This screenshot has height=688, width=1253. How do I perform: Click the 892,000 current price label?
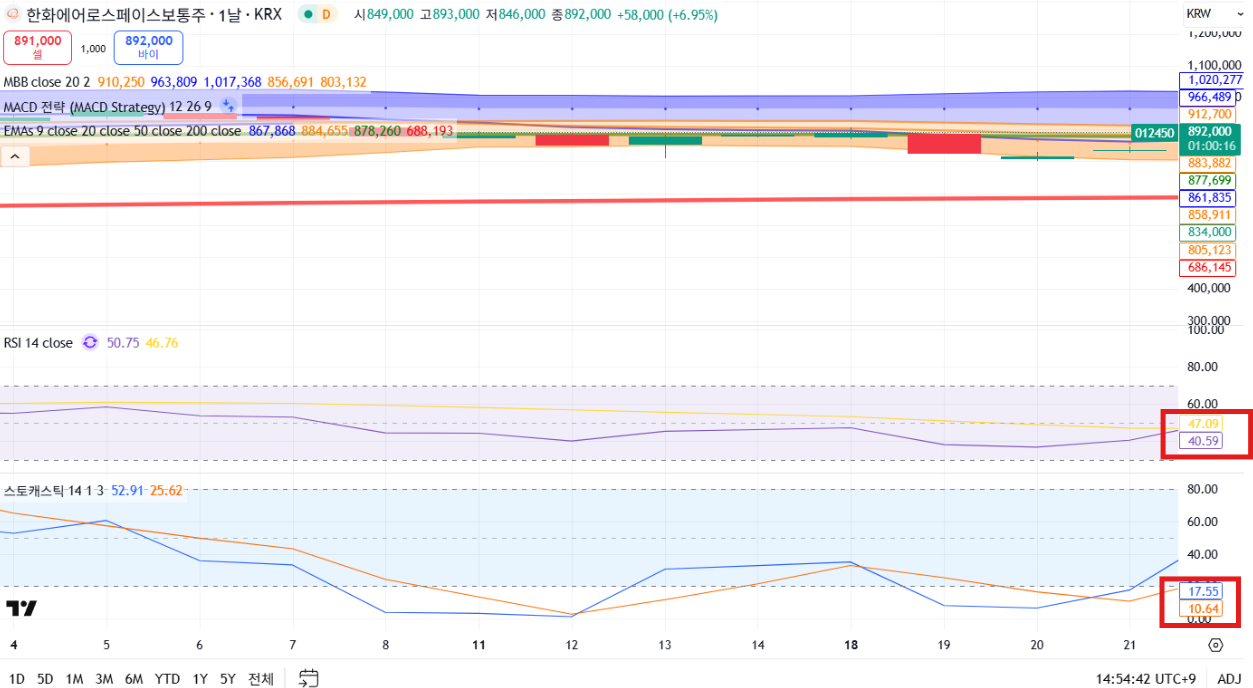coord(1209,132)
